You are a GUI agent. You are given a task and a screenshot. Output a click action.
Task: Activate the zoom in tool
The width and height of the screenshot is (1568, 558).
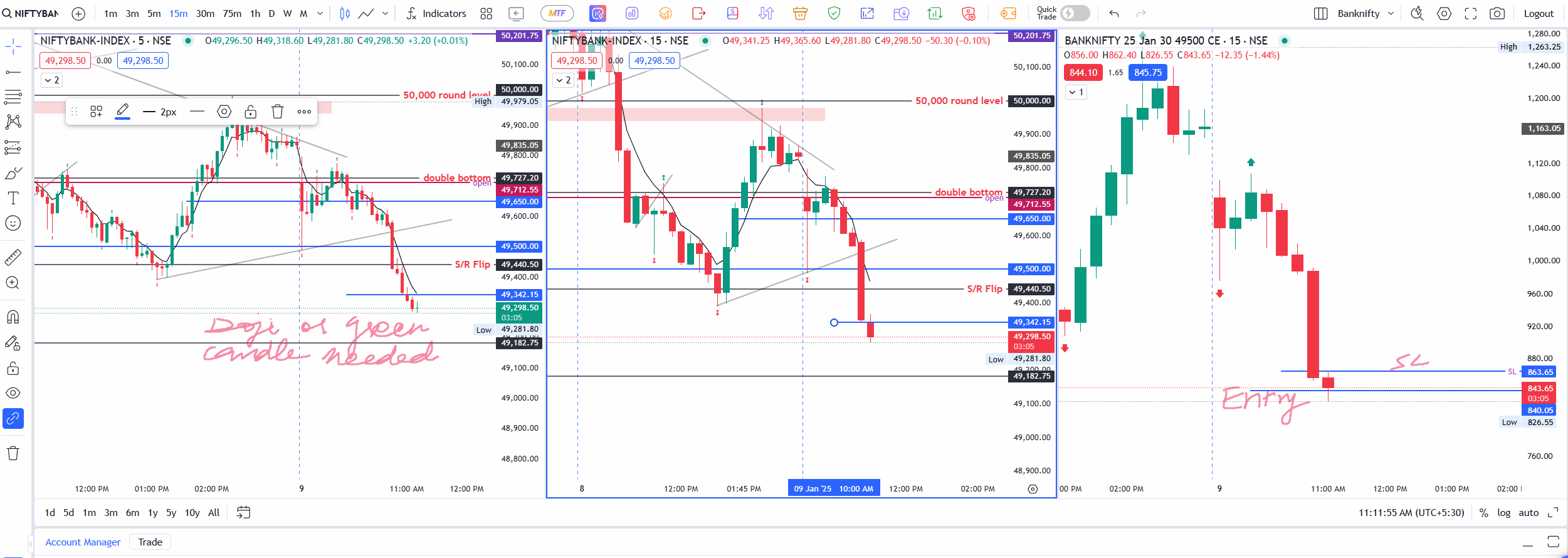pyautogui.click(x=13, y=283)
